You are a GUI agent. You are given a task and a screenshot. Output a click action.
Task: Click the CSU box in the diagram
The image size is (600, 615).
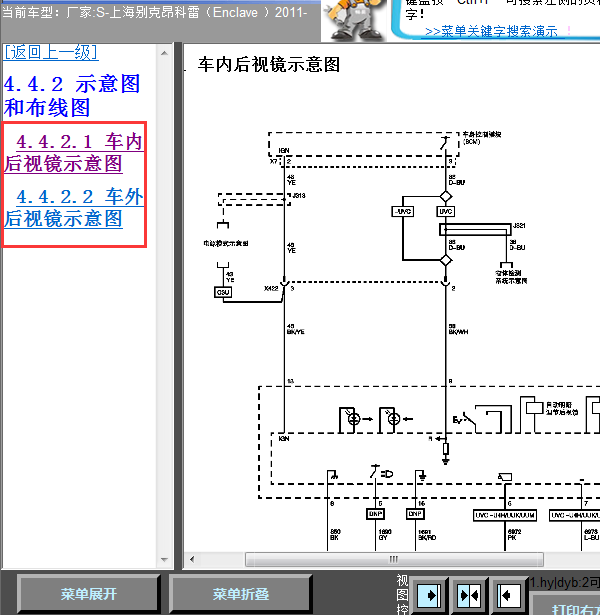pos(223,292)
